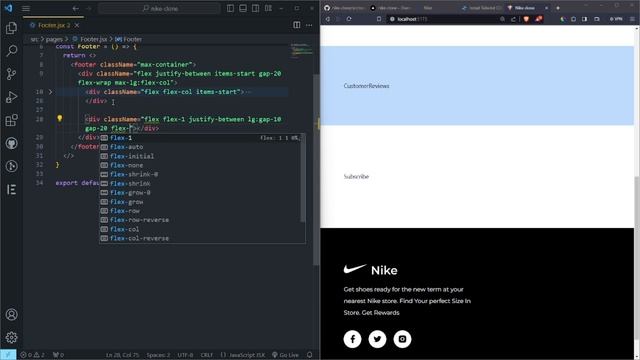Click the suggestion list scrollbar
Image resolution: width=640 pixels, height=360 pixels.
[x=303, y=178]
